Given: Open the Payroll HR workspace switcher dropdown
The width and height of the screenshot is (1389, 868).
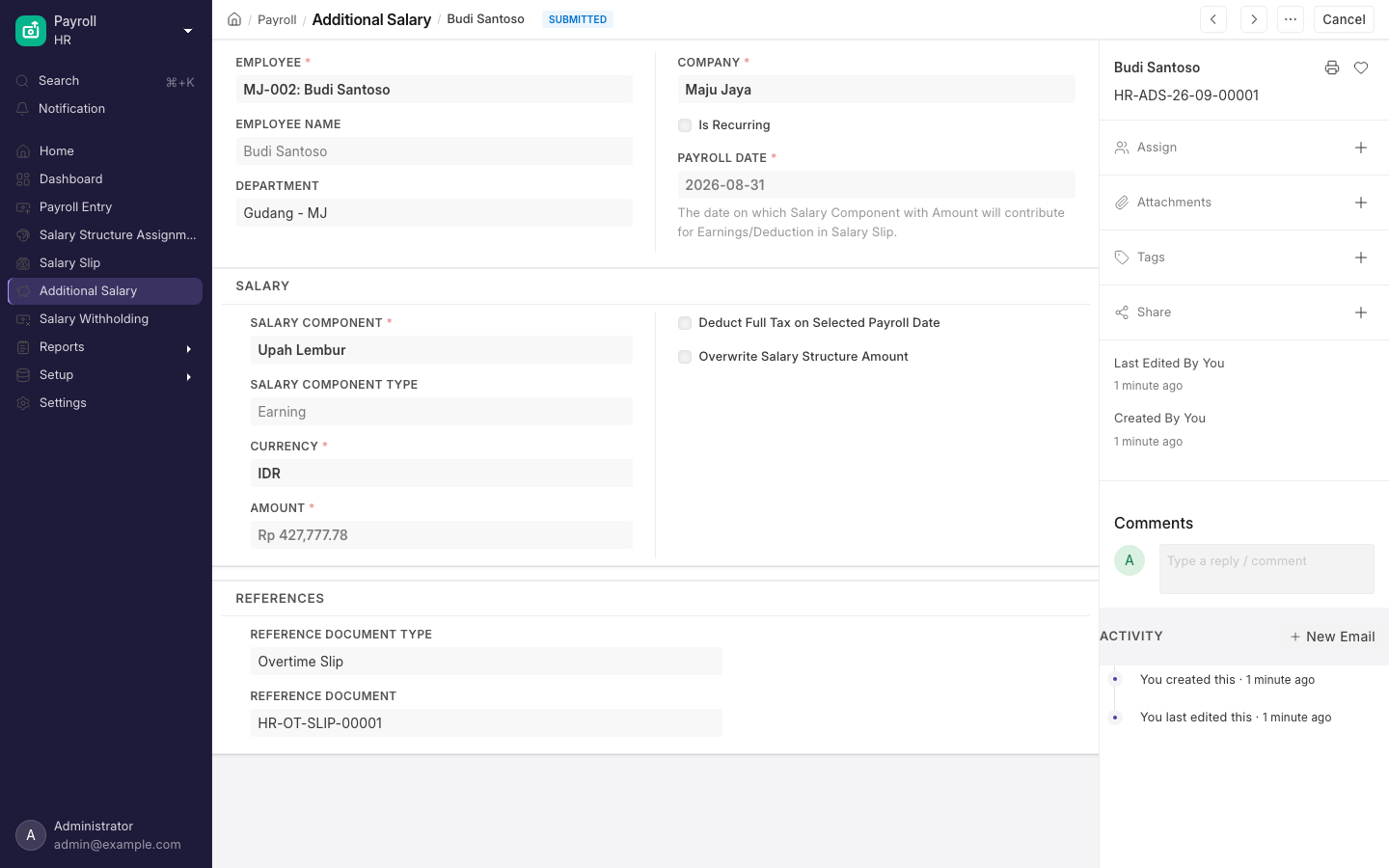Looking at the screenshot, I should [x=188, y=31].
